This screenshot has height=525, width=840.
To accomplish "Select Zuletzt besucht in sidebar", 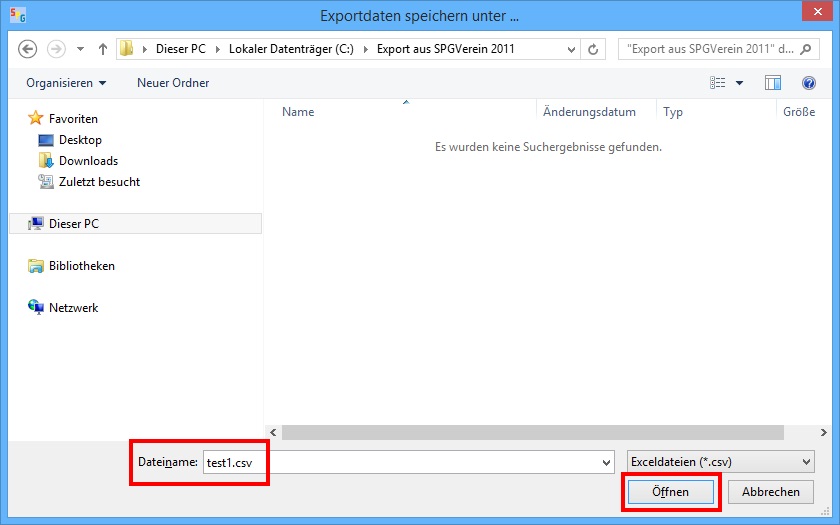I will (98, 182).
